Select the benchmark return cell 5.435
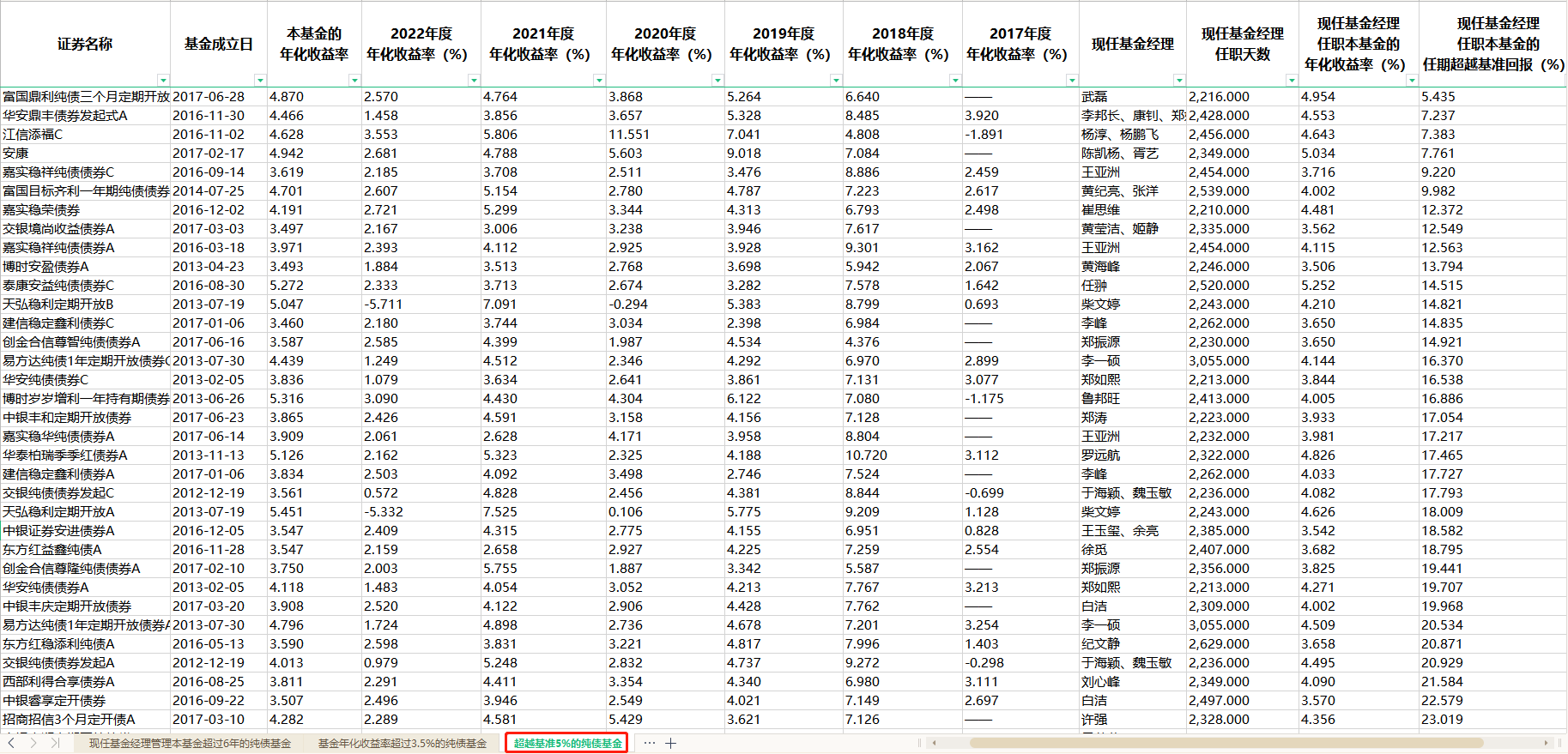 (1493, 97)
